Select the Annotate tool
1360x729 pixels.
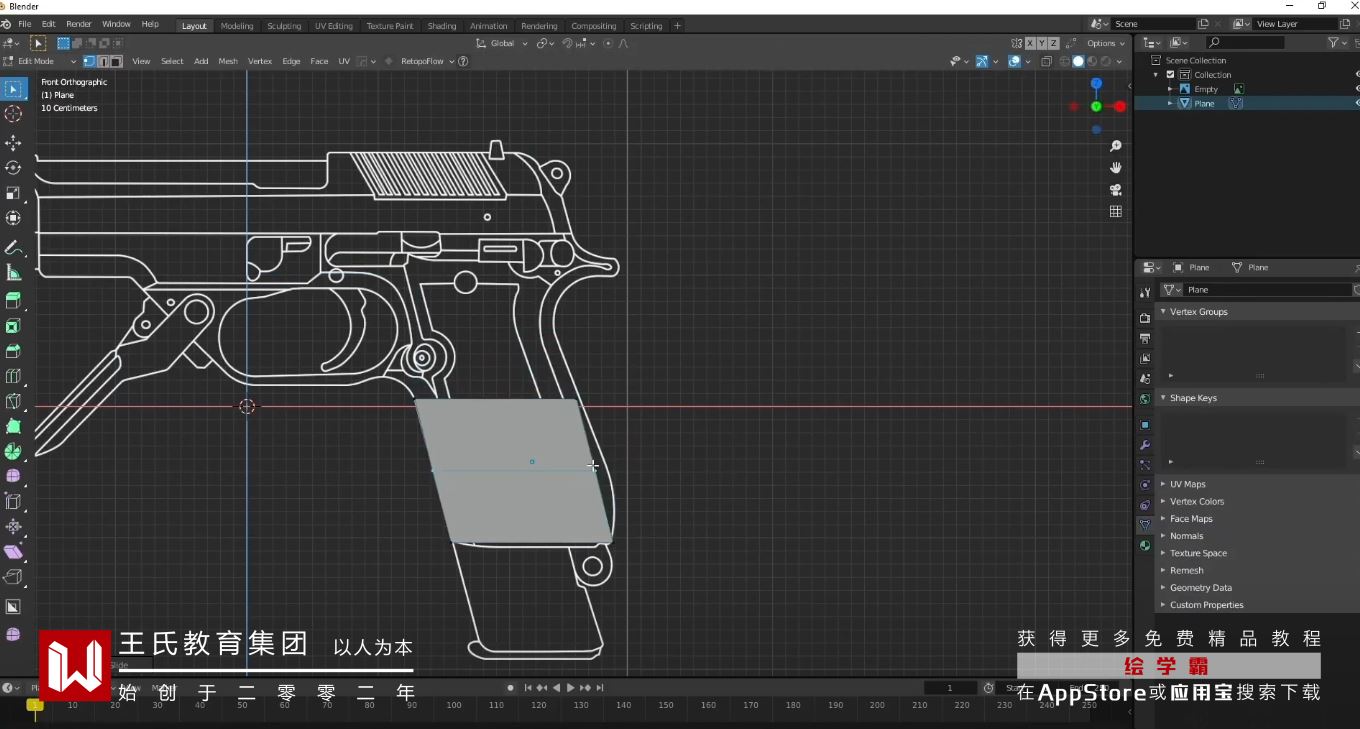13,247
